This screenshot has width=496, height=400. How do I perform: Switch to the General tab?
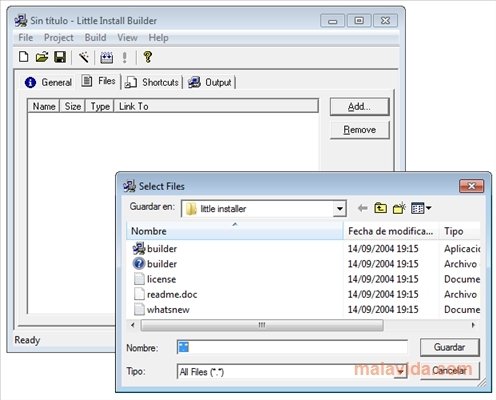pyautogui.click(x=48, y=82)
